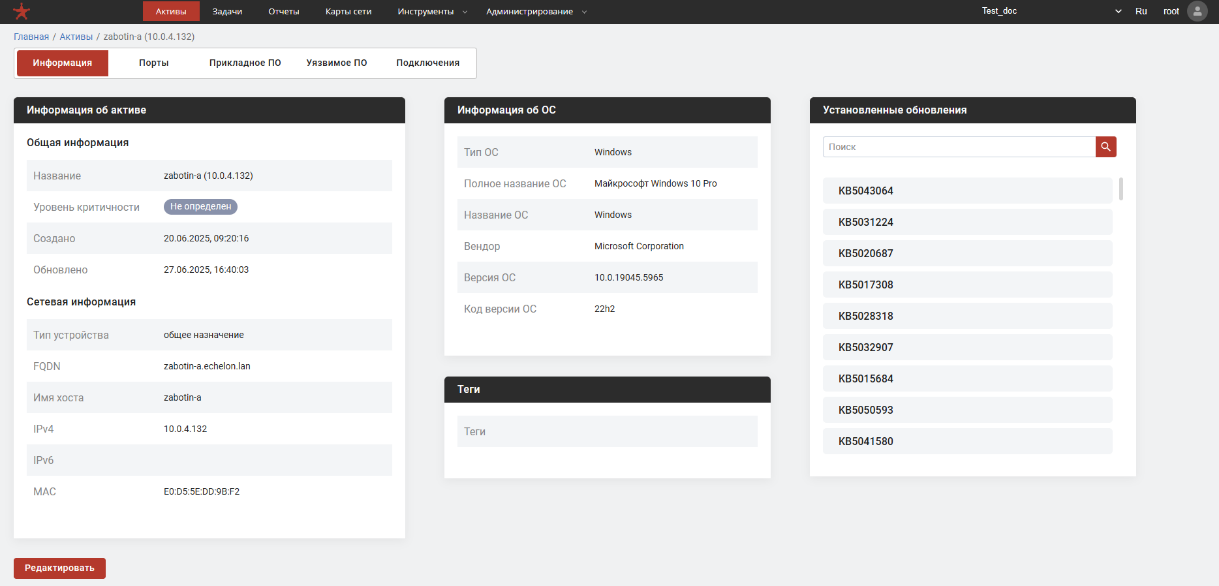Open the Отчеты menu item
Screen dimensions: 1219x586
coord(284,11)
